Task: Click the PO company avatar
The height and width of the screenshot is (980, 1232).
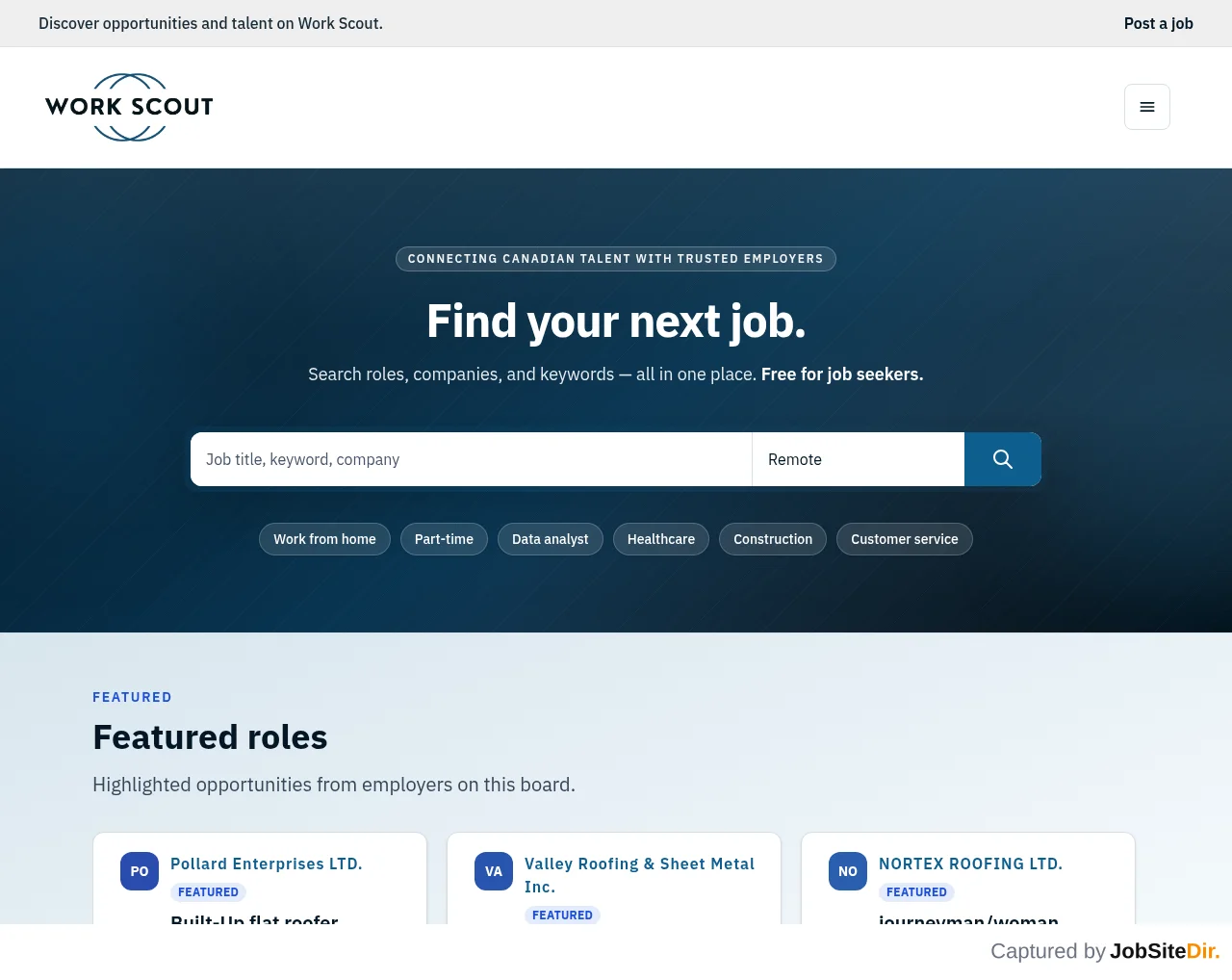Action: pos(140,871)
